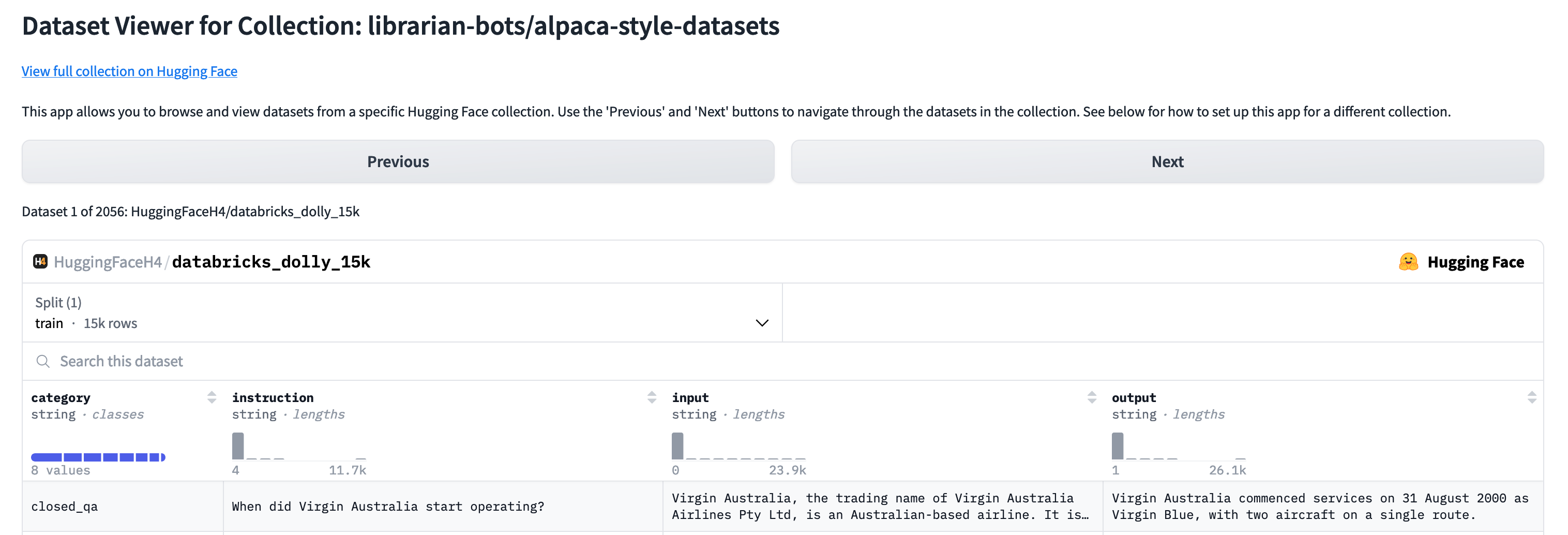Sort by output column arrows
The image size is (1568, 535).
tap(1531, 397)
